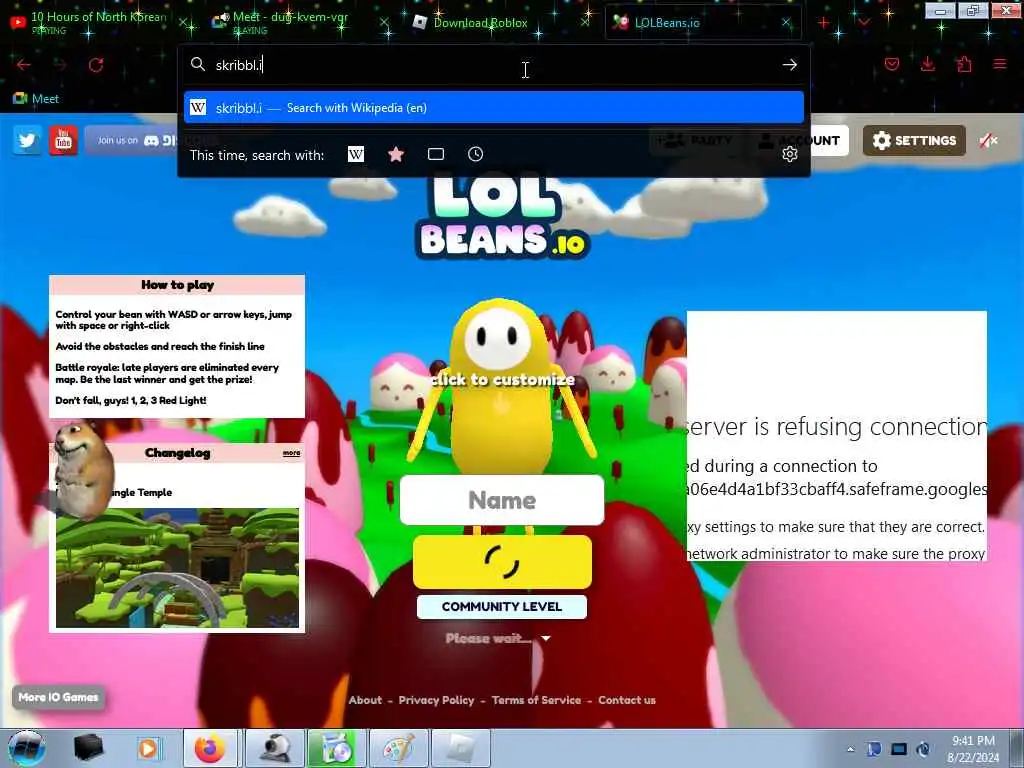The height and width of the screenshot is (768, 1024).
Task: Click the How to play panel heading
Action: (177, 285)
